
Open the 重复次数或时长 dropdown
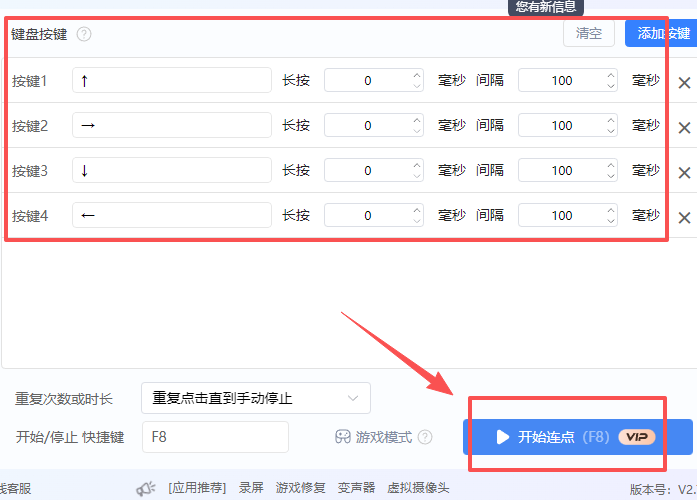[x=255, y=398]
